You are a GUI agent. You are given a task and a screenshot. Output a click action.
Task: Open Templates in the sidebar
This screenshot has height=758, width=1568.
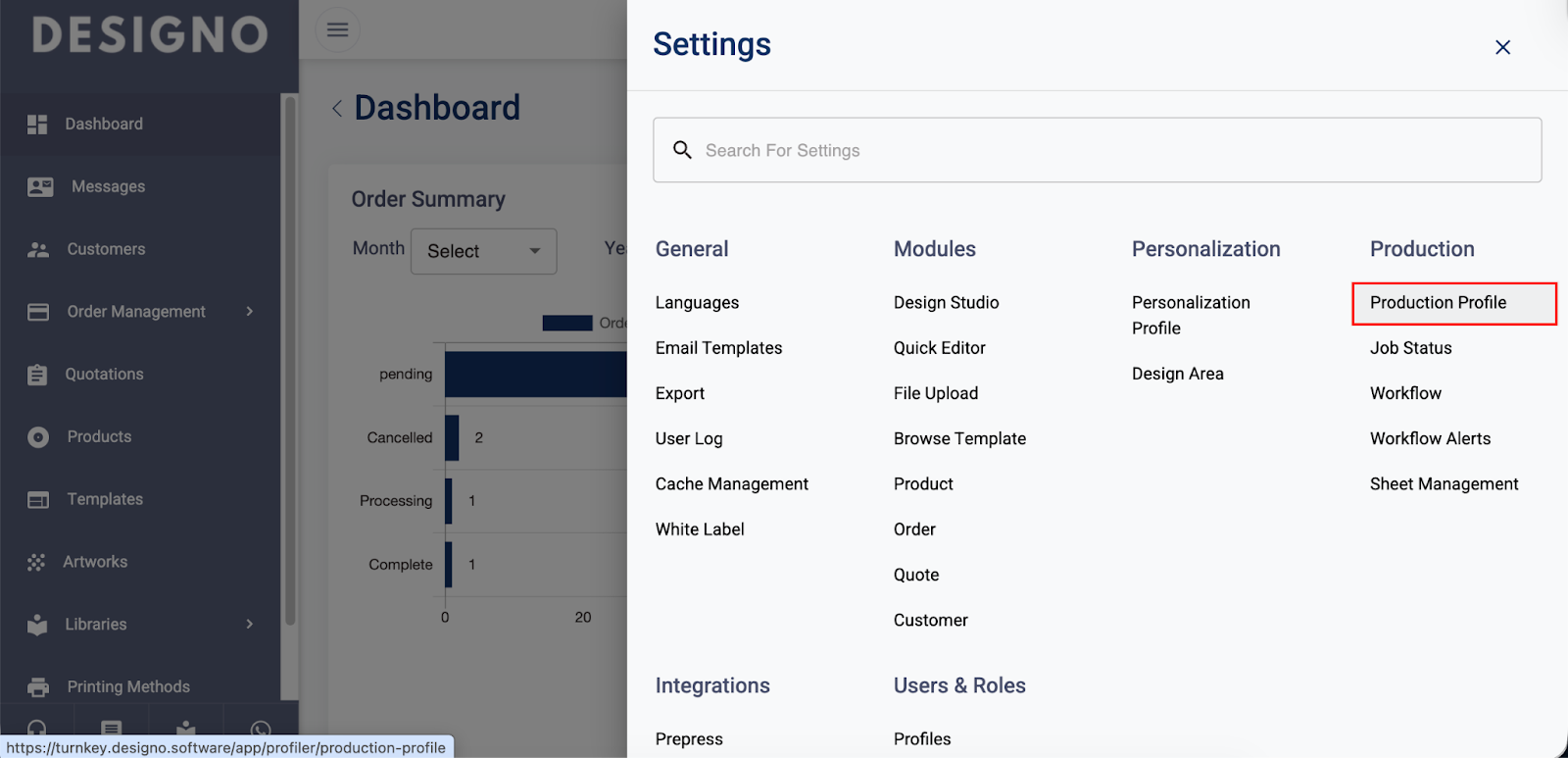tap(105, 499)
